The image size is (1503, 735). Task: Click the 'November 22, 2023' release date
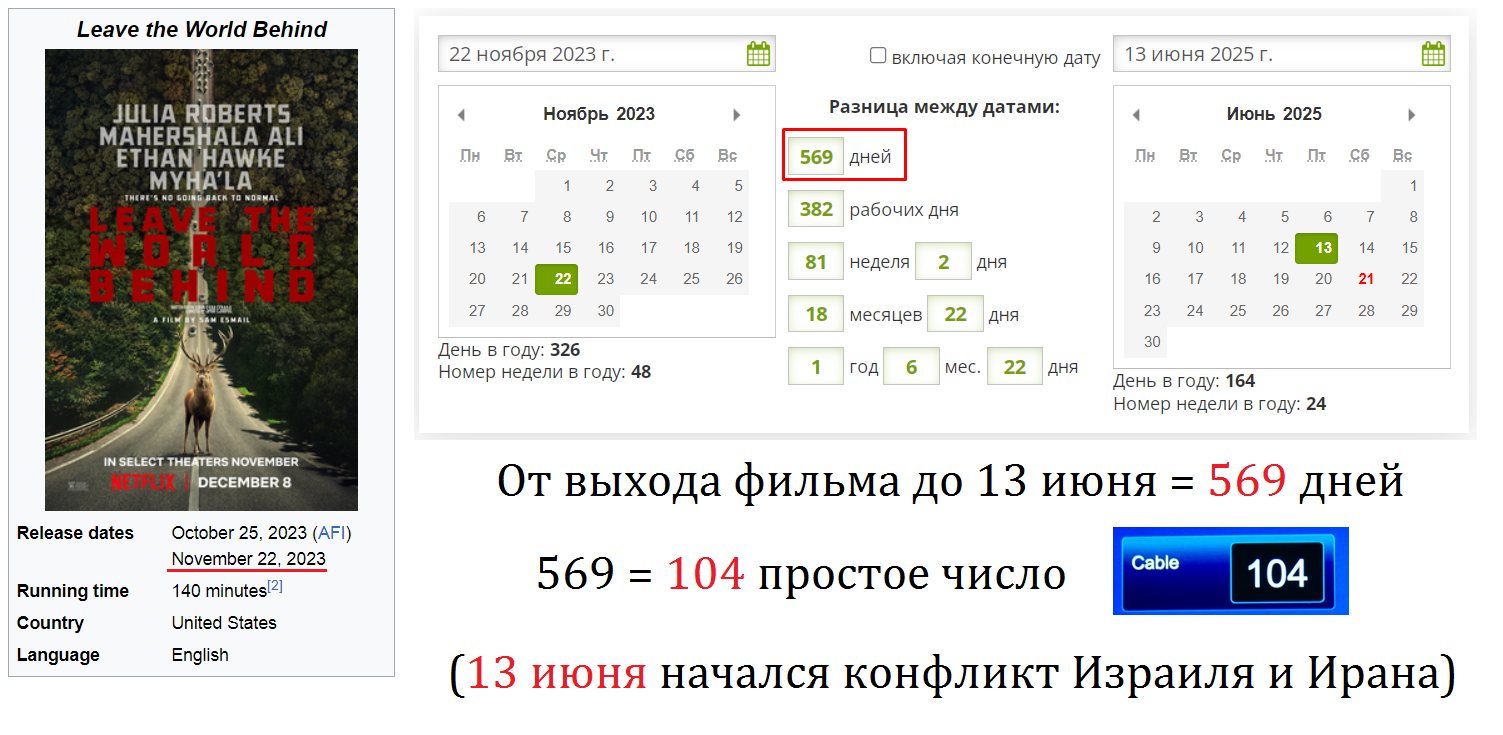[249, 559]
